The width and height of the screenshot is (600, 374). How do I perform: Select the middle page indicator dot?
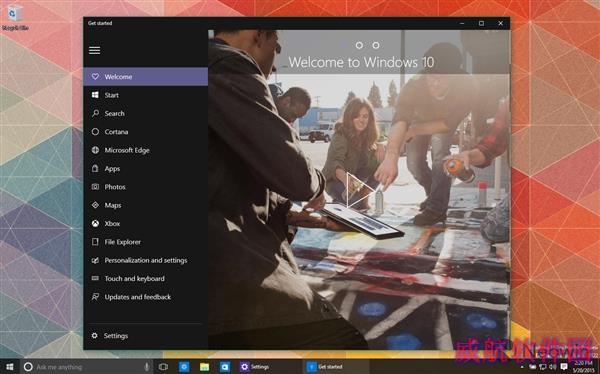coord(359,46)
